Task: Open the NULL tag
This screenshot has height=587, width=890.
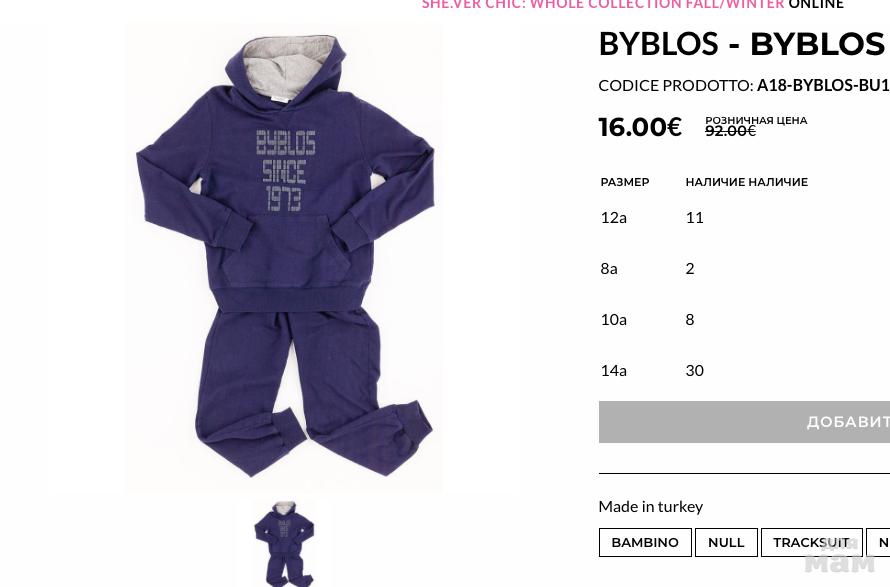Action: pyautogui.click(x=727, y=543)
